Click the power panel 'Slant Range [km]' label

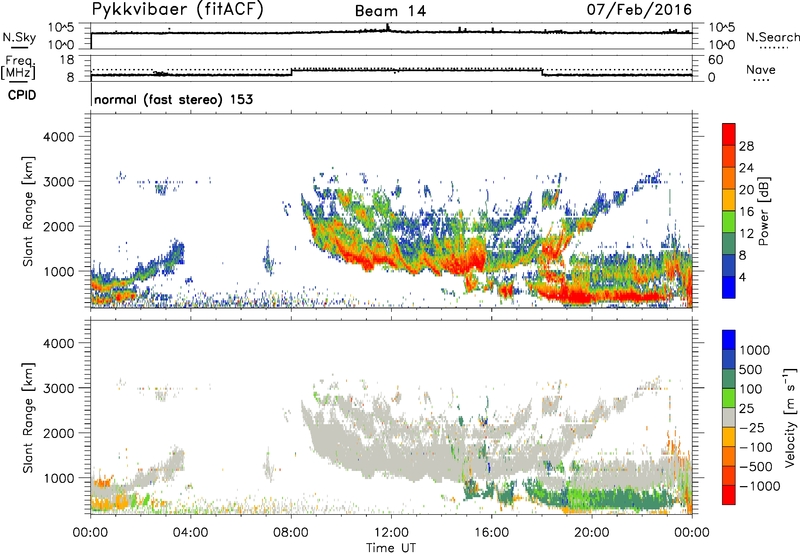coord(28,211)
